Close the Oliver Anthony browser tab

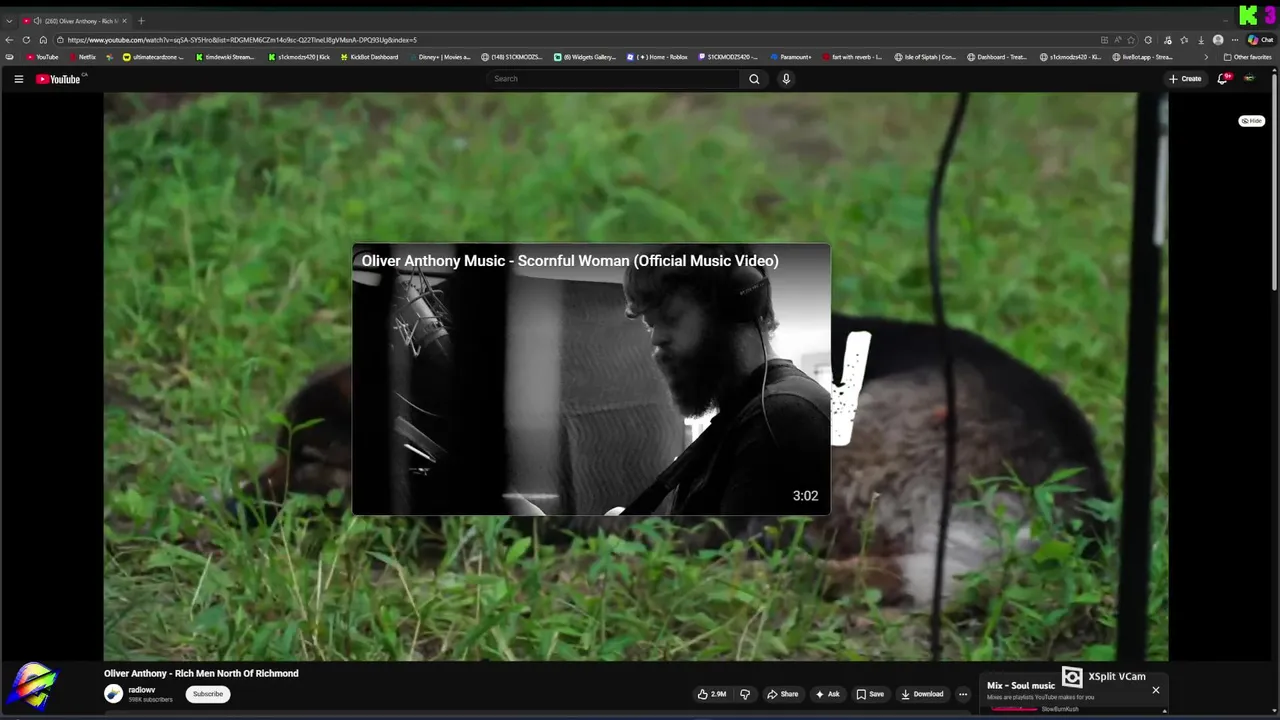pos(125,21)
